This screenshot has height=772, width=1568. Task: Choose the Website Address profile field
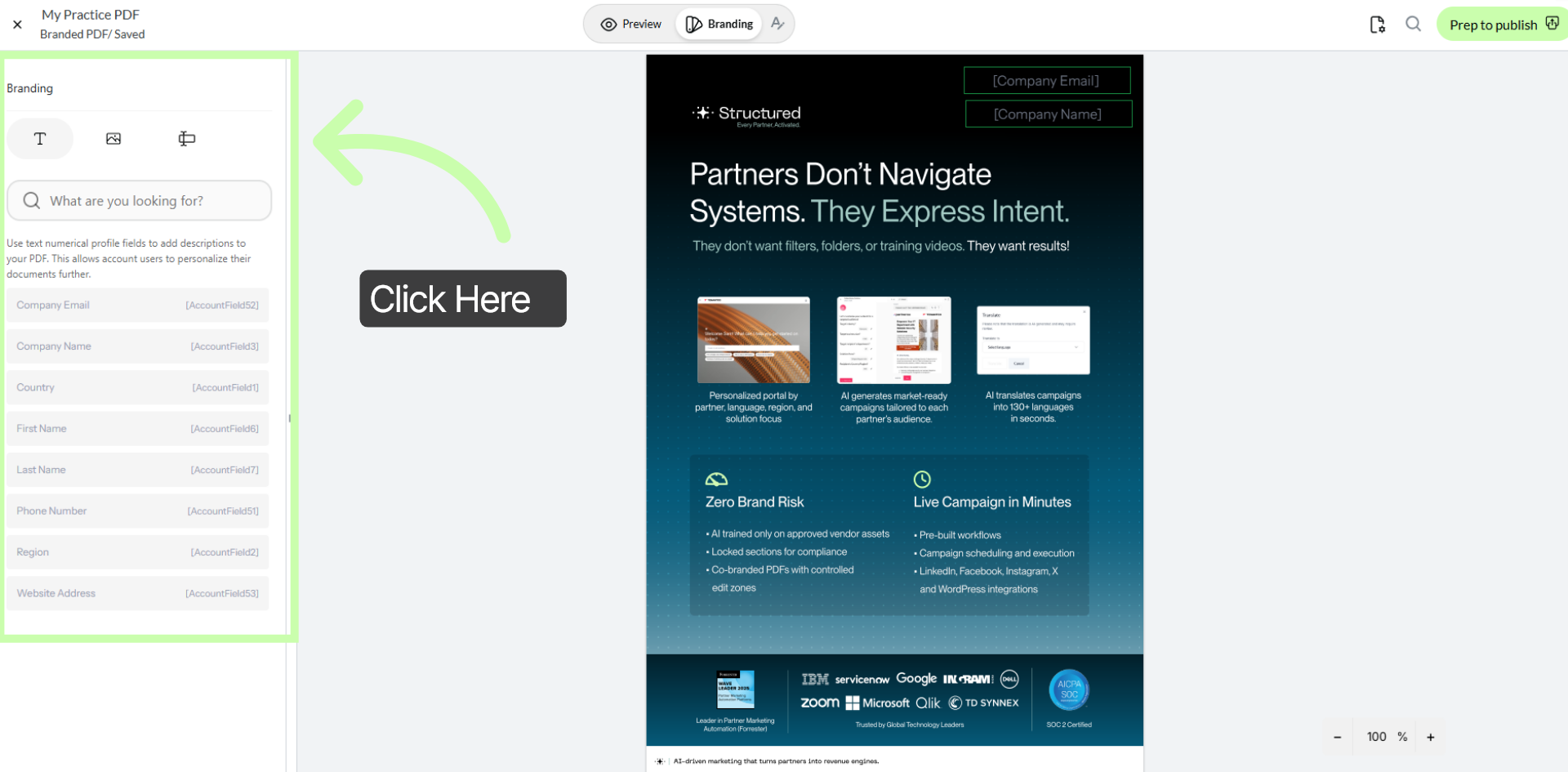[x=138, y=594]
